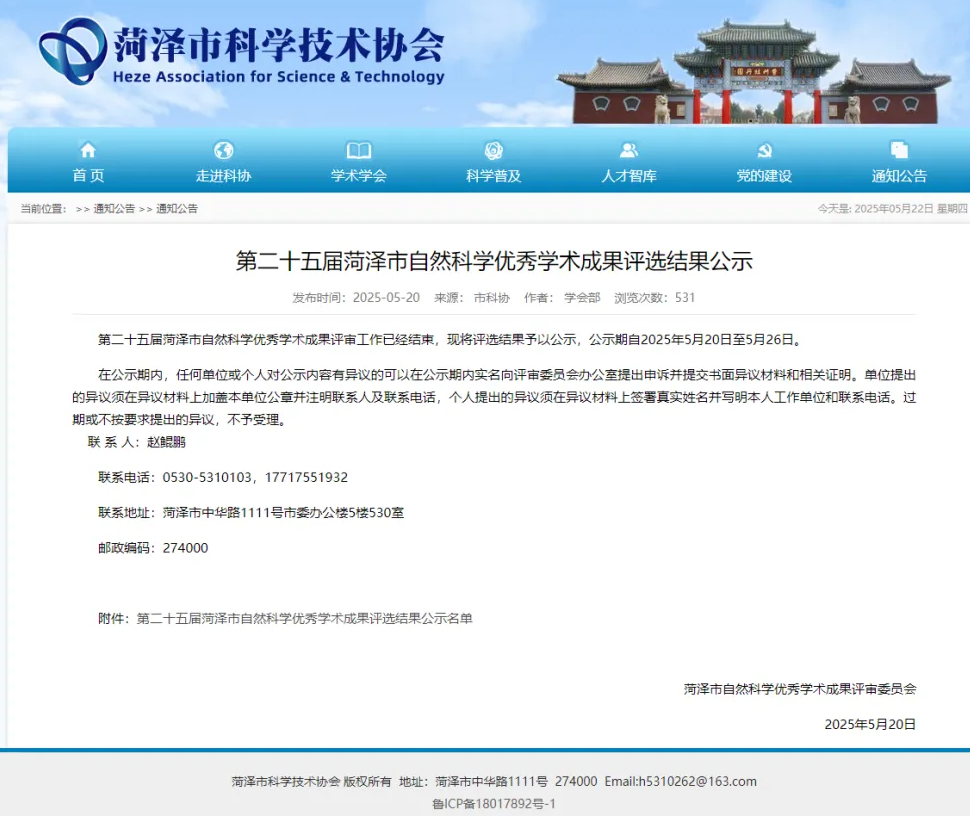Image resolution: width=970 pixels, height=816 pixels.
Task: Go to 党的建设 navigation menu item
Action: [x=764, y=176]
